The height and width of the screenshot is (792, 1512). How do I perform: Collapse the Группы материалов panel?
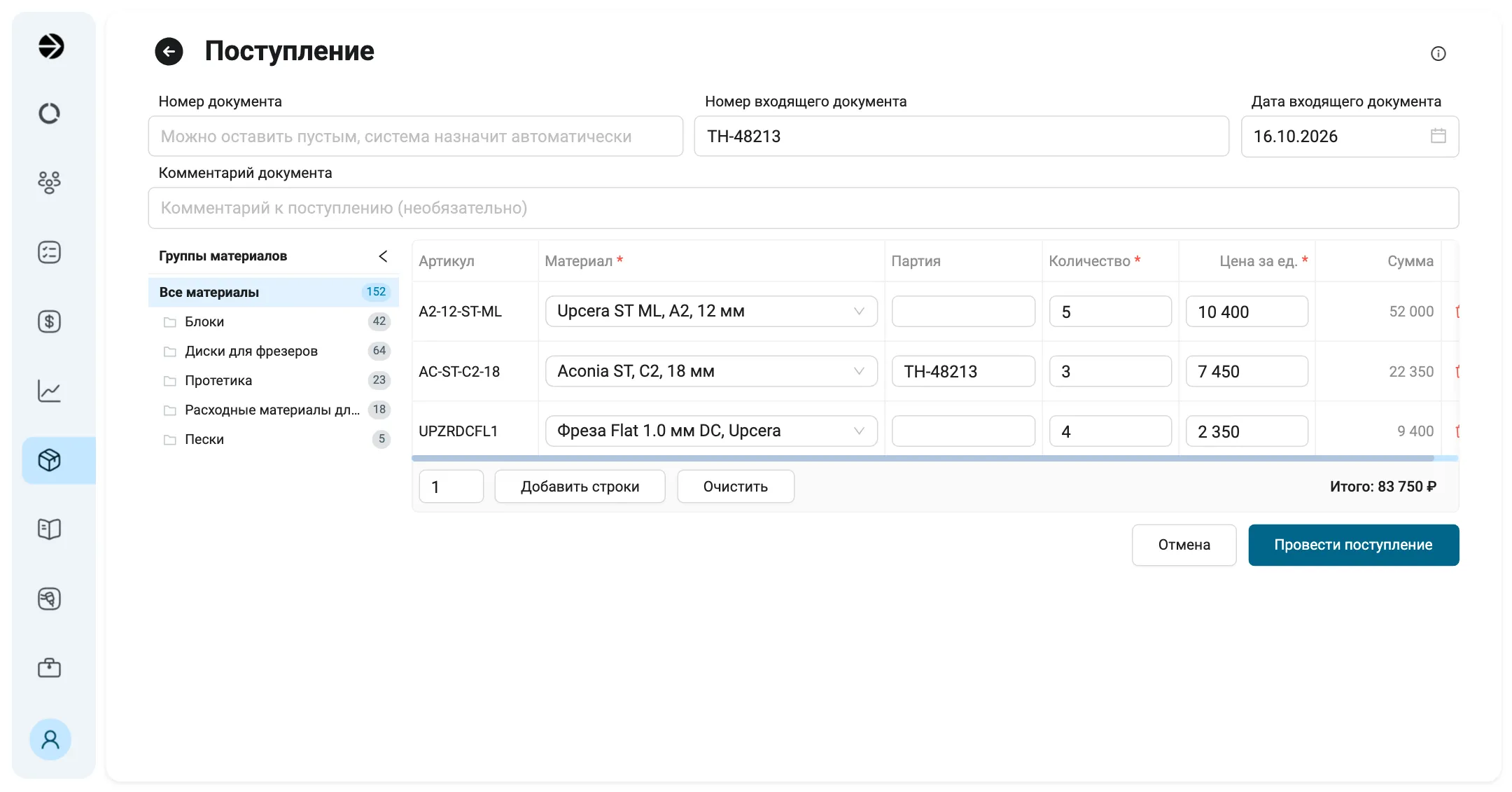383,256
